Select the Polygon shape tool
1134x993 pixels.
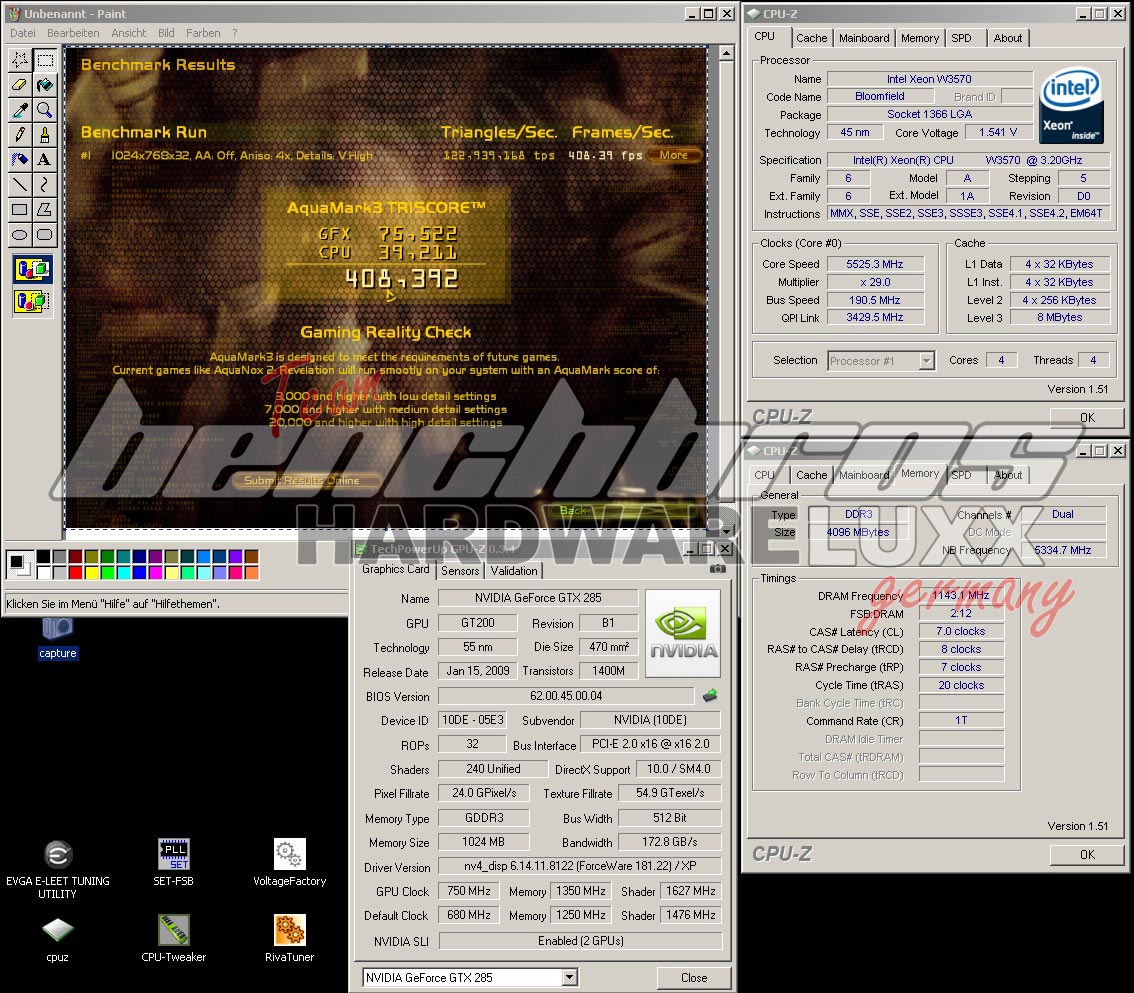(45, 210)
